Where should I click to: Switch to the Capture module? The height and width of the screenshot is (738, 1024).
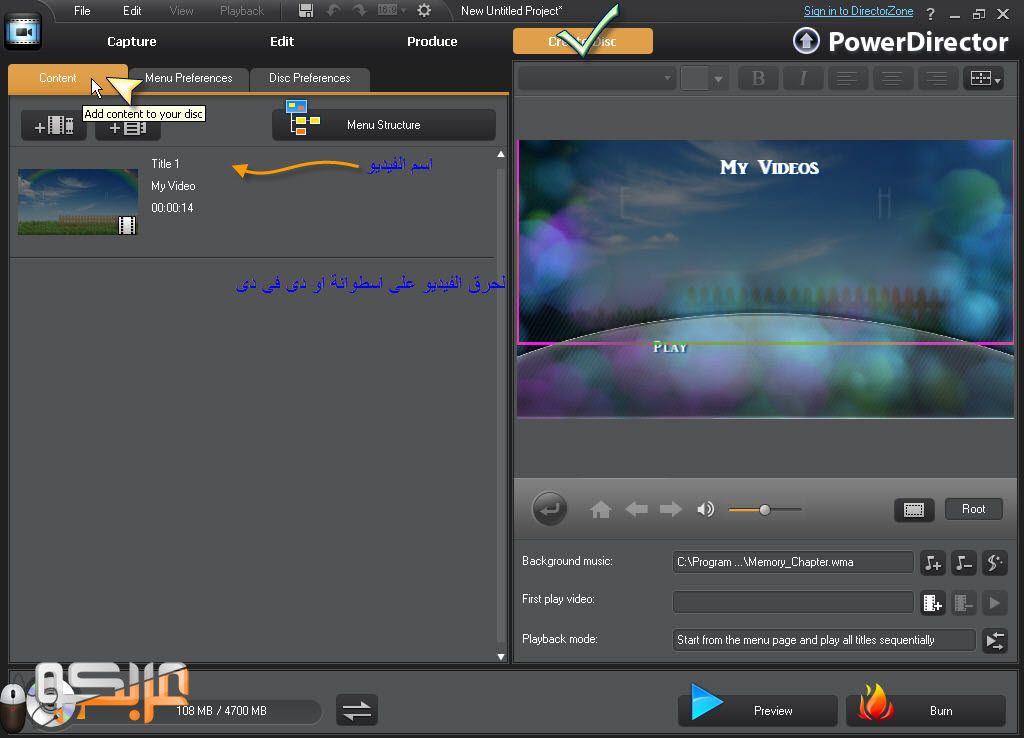coord(132,41)
